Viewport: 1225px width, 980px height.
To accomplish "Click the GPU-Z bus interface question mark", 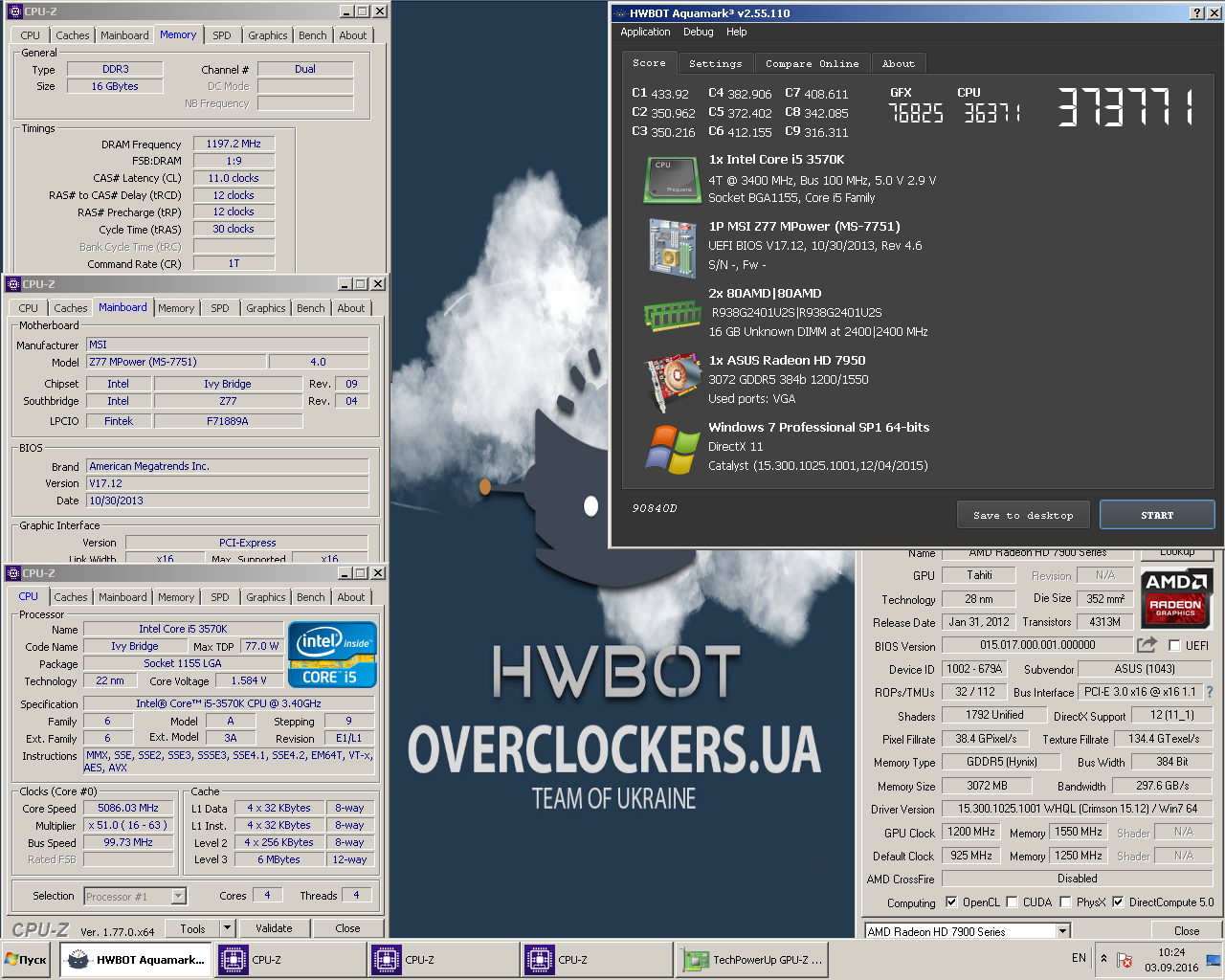I will (x=1210, y=692).
